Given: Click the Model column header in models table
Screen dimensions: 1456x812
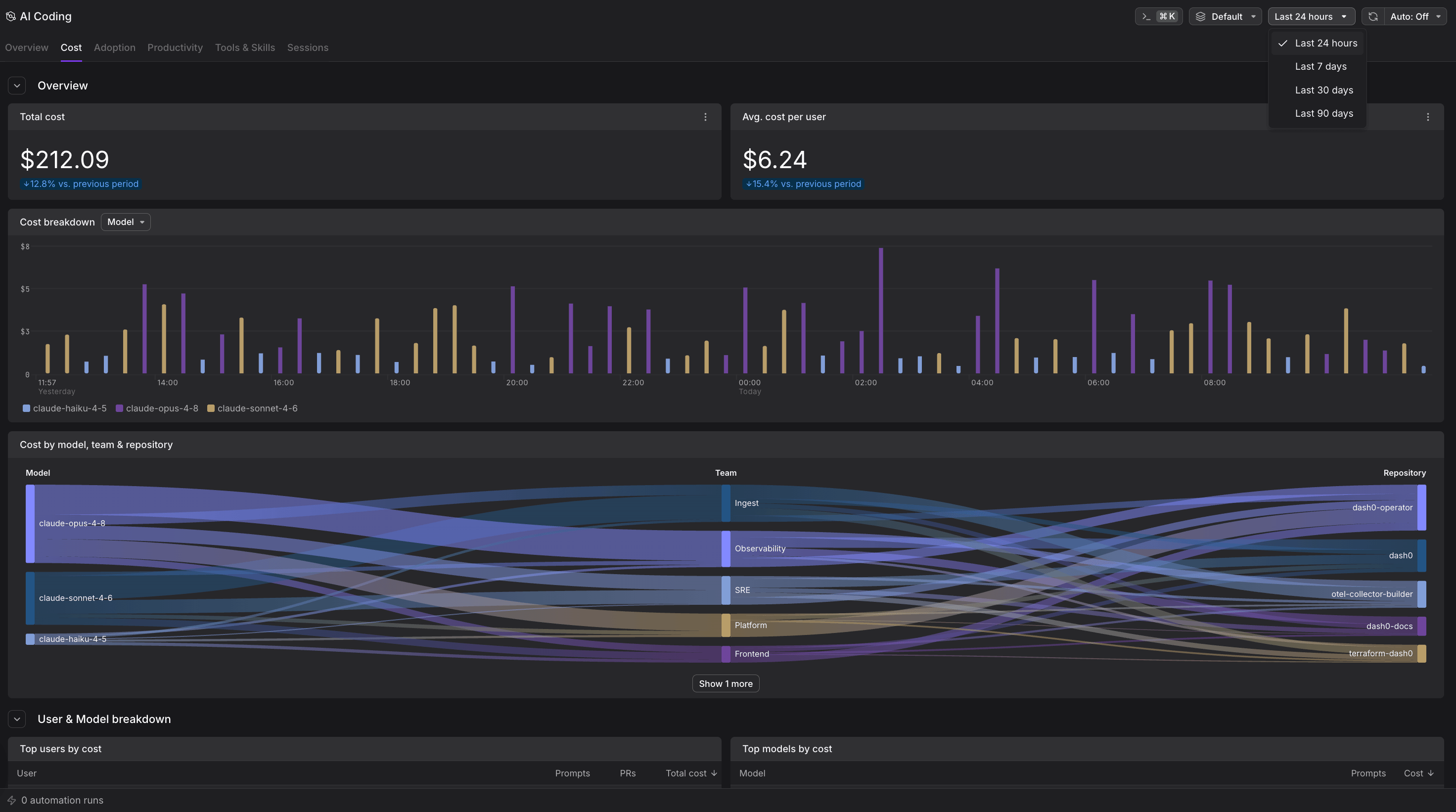Looking at the screenshot, I should (752, 773).
